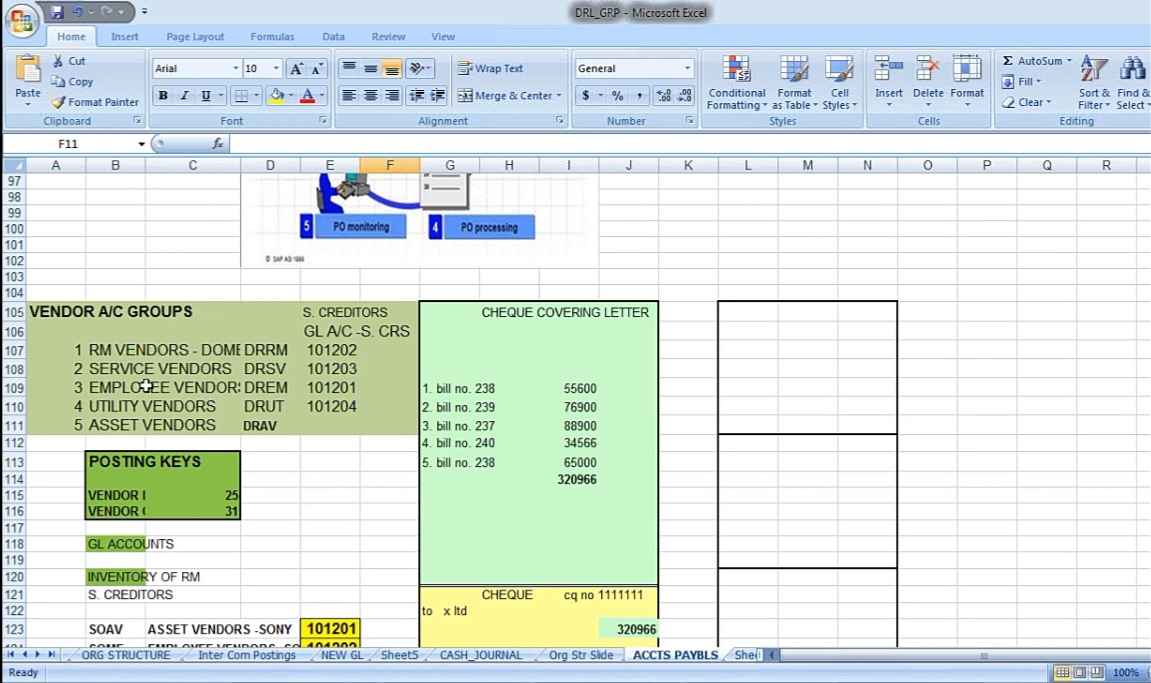Open the font size dropdown
Screen dimensions: 1151x683
click(x=276, y=68)
